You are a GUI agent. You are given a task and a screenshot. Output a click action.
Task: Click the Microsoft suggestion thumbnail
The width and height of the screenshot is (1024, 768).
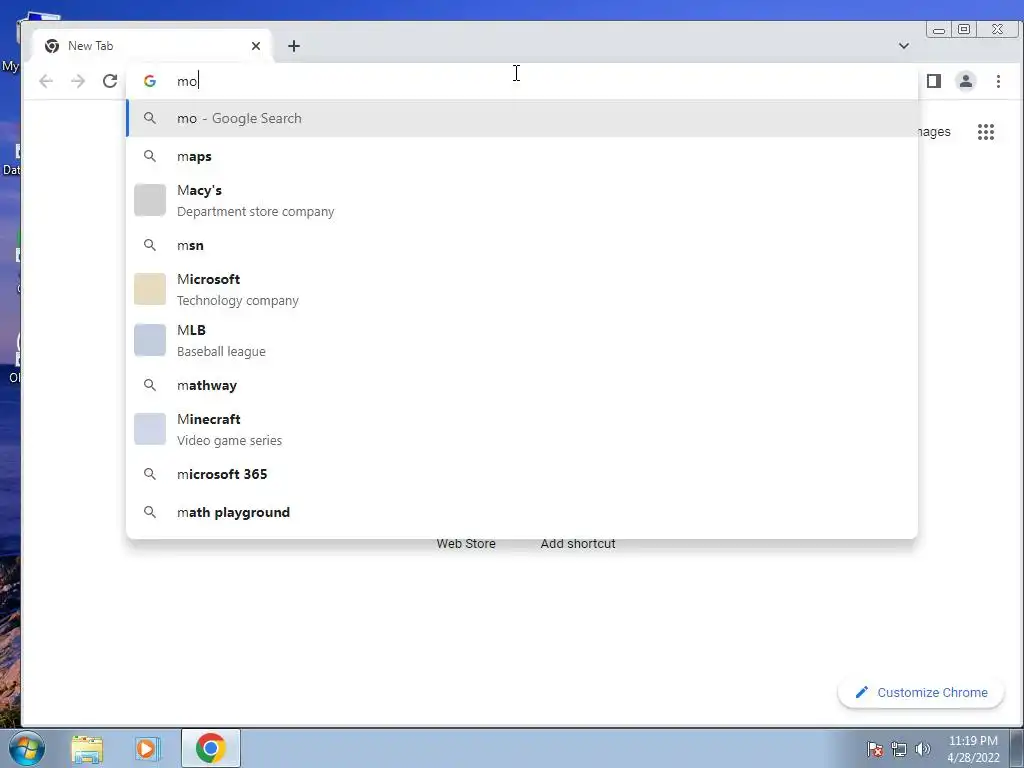click(x=150, y=289)
